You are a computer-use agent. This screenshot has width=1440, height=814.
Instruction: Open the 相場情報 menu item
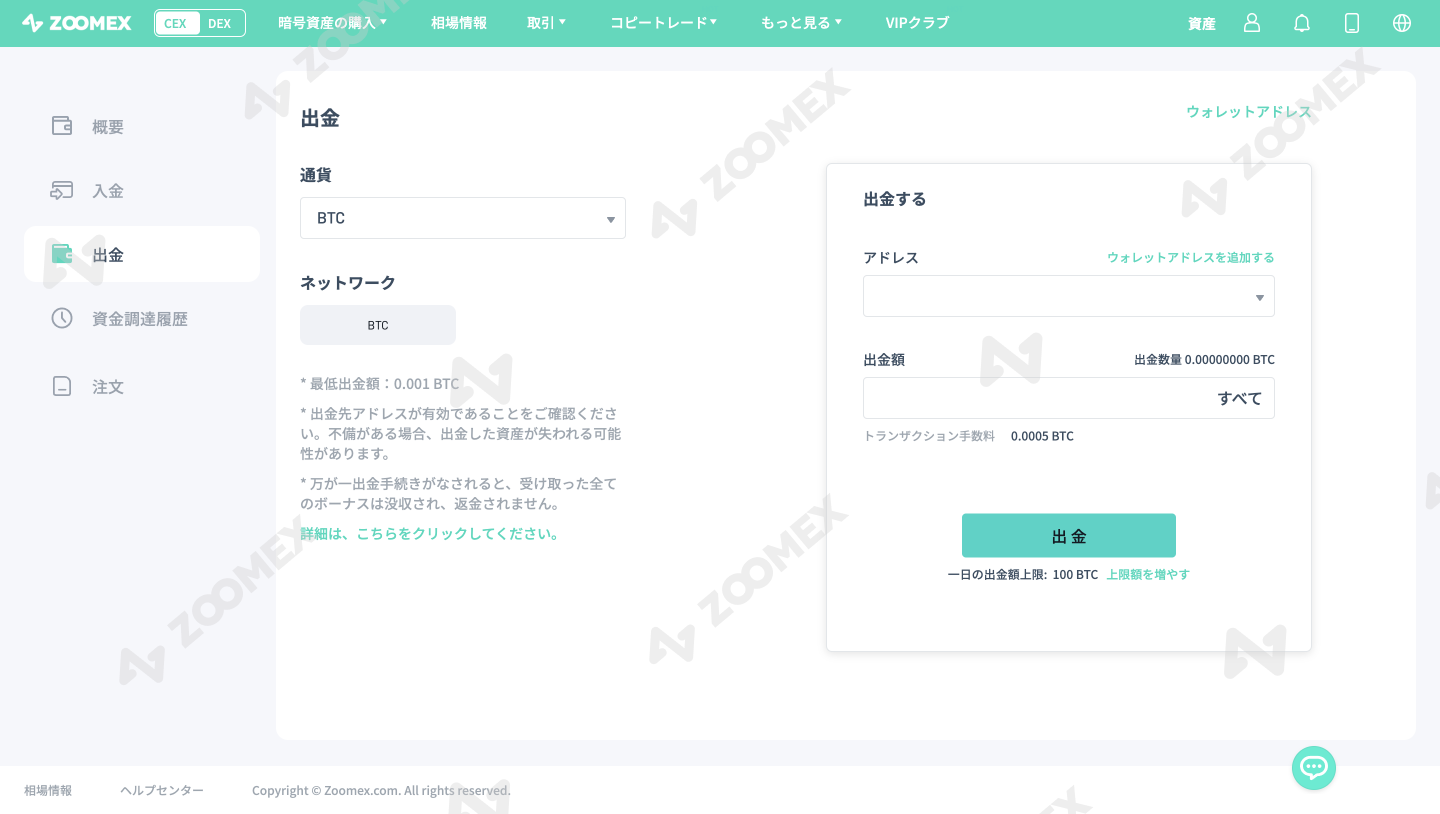(x=458, y=22)
